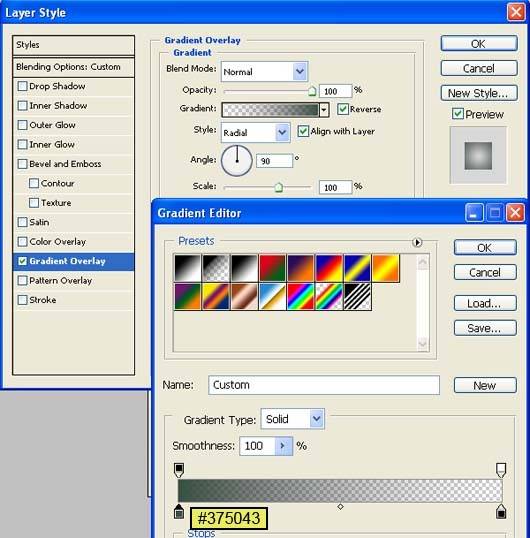Click the Load... button in Gradient Editor
530x538 pixels.
click(485, 303)
